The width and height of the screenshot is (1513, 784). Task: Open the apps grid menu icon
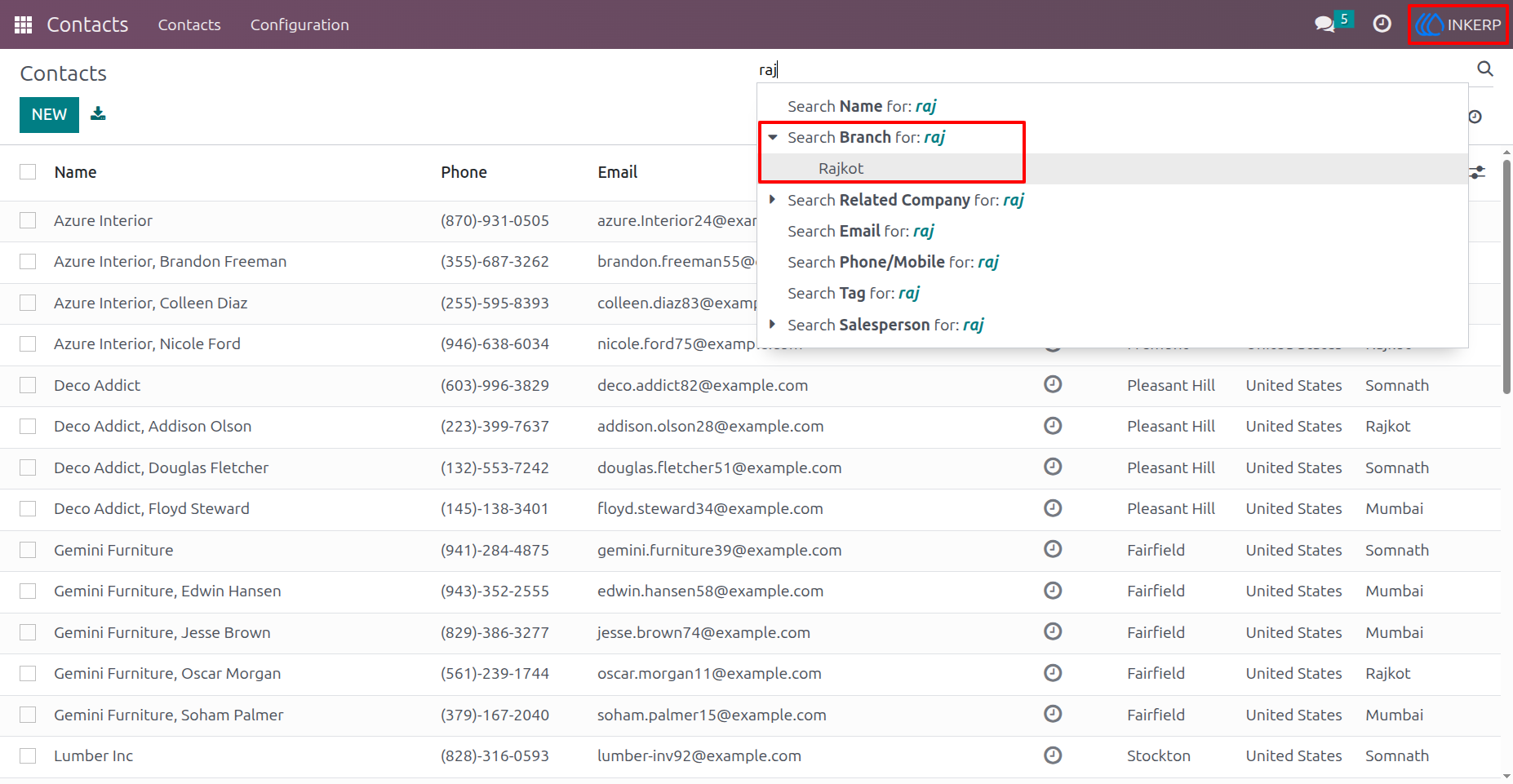(23, 24)
